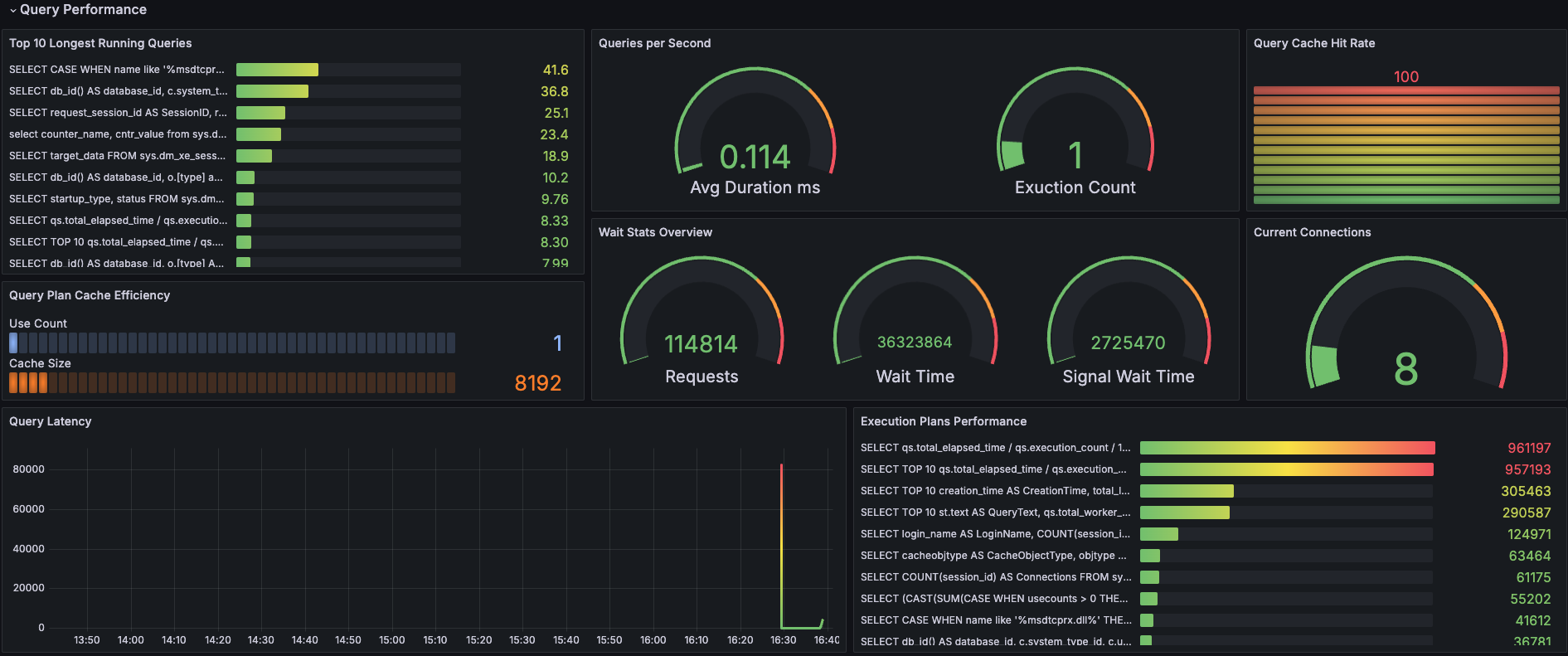Image resolution: width=1568 pixels, height=656 pixels.
Task: Click the Execution Plans Performance panel title
Action: 944,421
